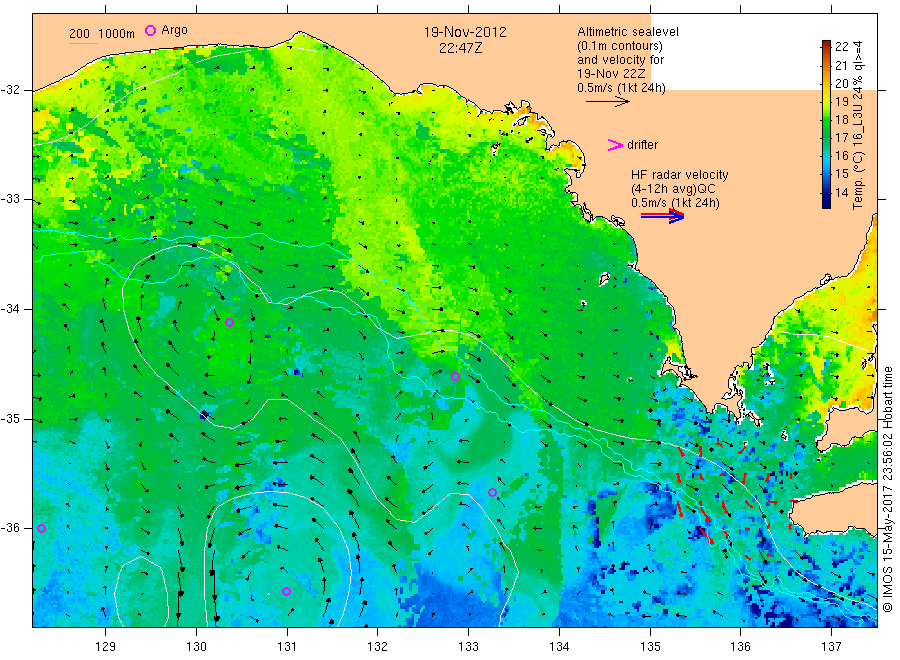900x660 pixels.
Task: Click the red and blue HF radar arrow
Action: [663, 215]
